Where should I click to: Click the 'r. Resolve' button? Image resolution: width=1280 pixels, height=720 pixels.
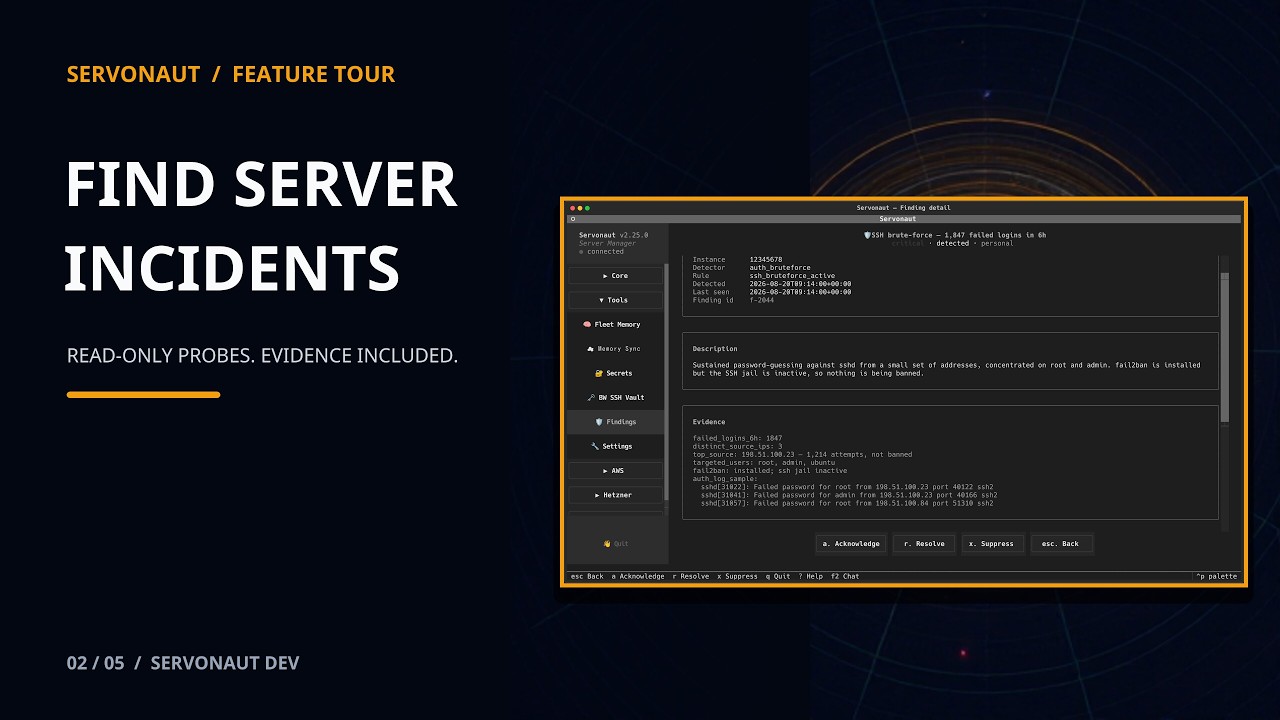tap(924, 544)
